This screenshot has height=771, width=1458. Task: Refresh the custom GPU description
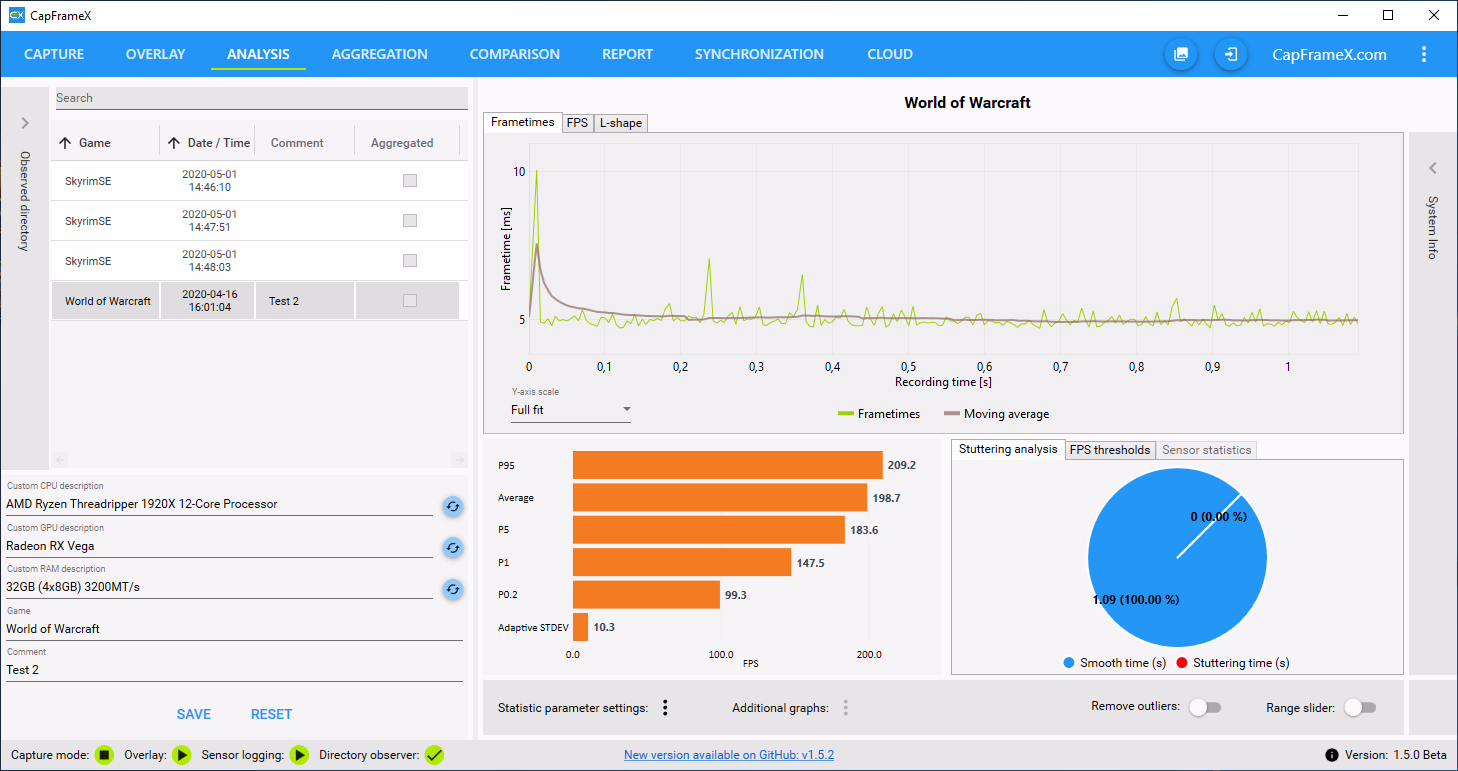point(453,548)
